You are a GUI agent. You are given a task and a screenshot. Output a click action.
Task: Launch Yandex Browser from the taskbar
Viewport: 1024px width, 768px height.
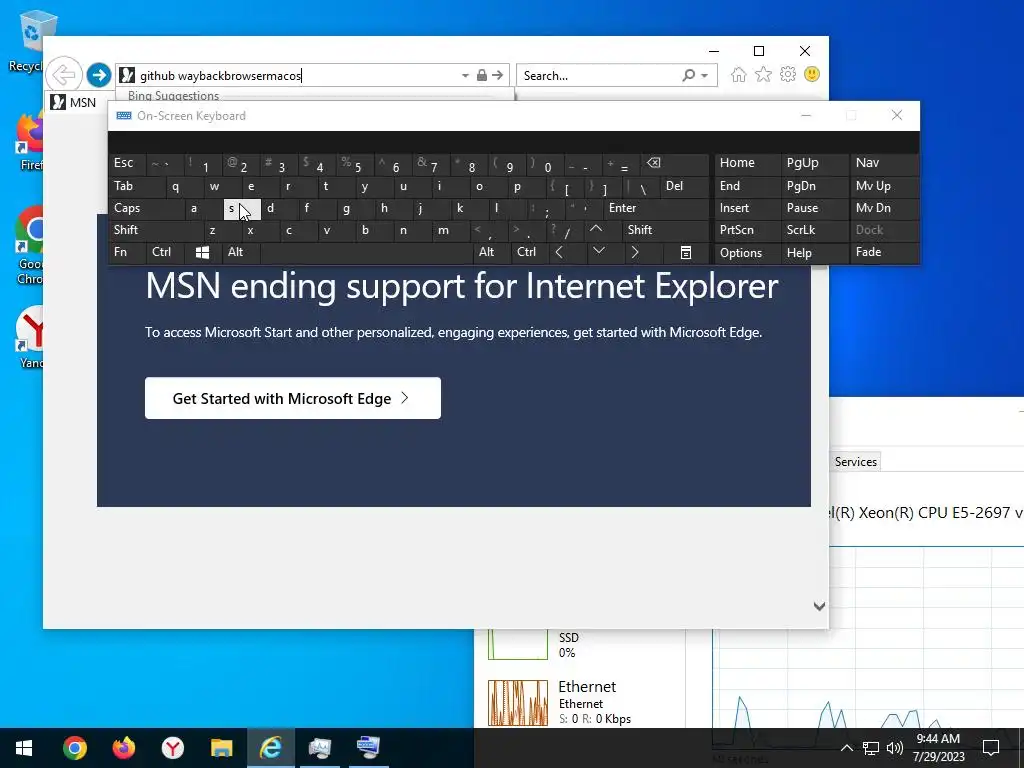172,748
